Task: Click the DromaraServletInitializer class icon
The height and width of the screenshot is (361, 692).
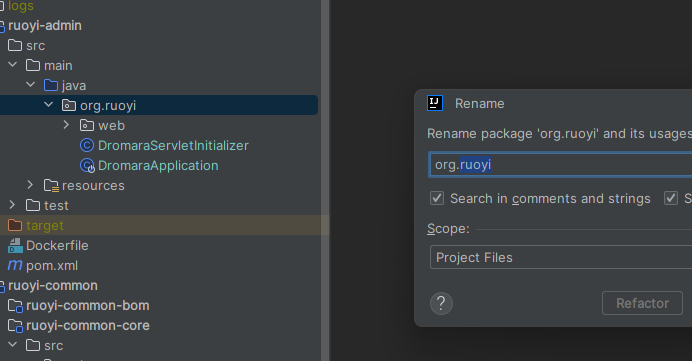Action: pyautogui.click(x=86, y=145)
